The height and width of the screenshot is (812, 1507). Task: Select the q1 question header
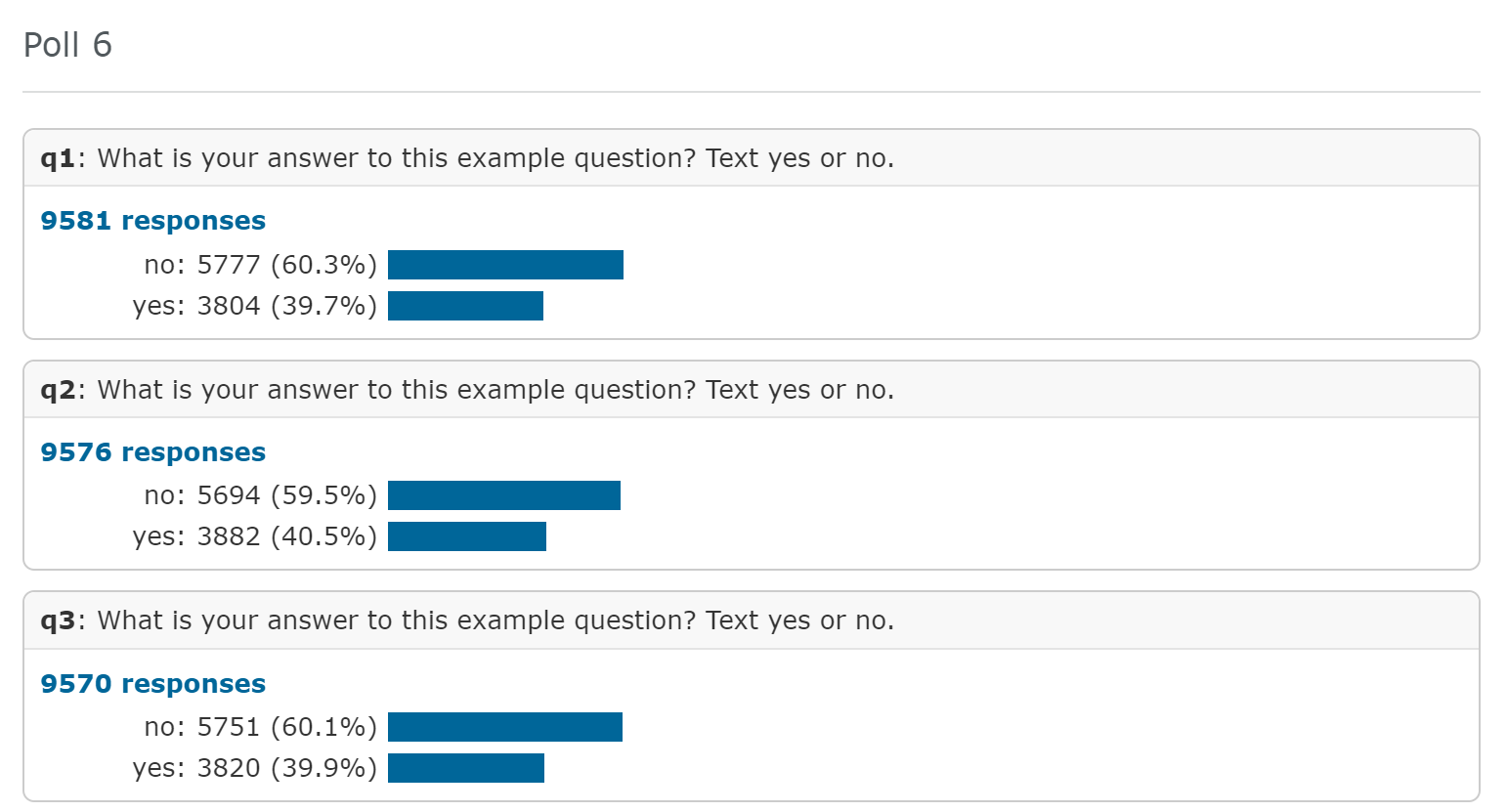tap(752, 158)
